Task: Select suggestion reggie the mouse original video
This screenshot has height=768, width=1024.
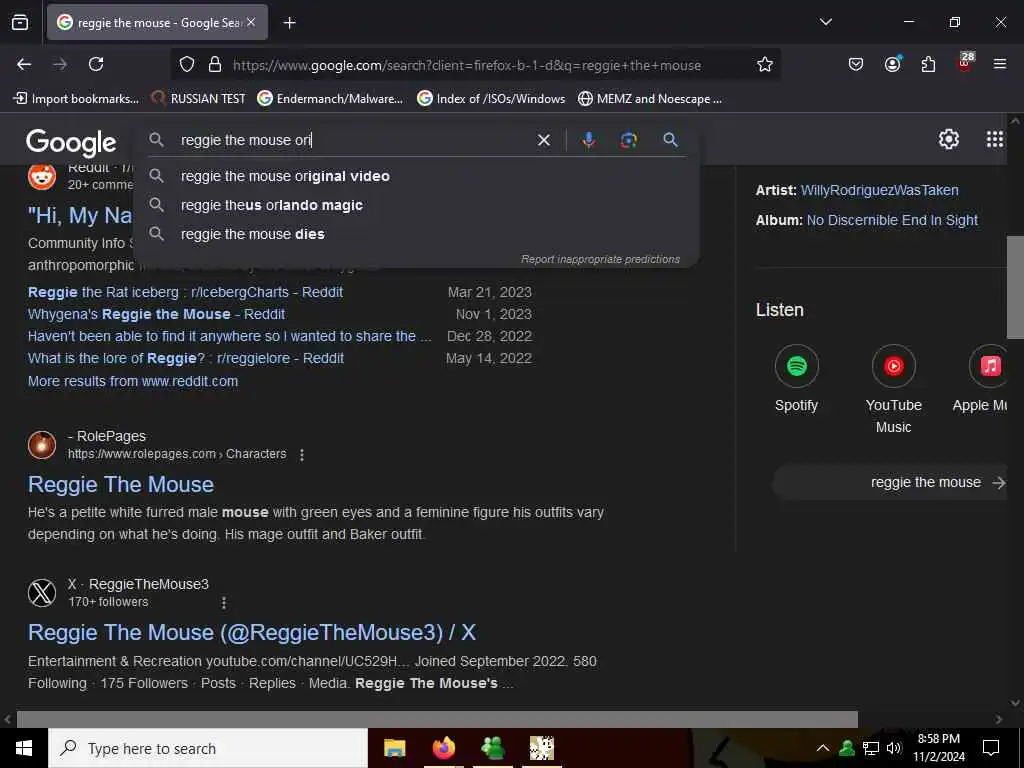Action: (415, 176)
